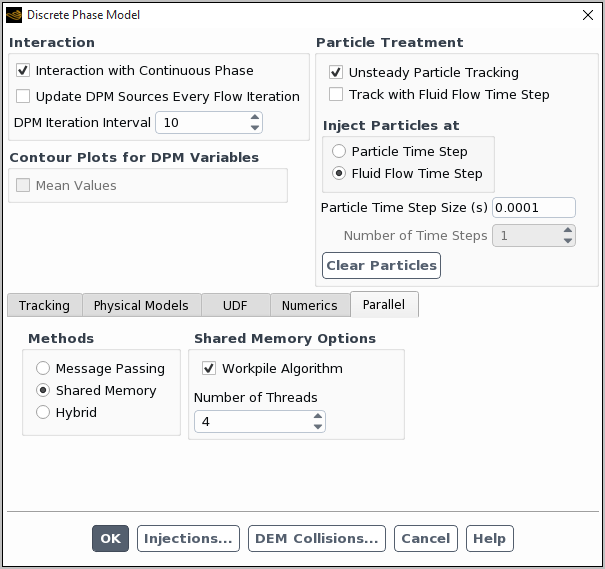Close the Discrete Phase Model dialog
The width and height of the screenshot is (605, 569).
(x=587, y=15)
